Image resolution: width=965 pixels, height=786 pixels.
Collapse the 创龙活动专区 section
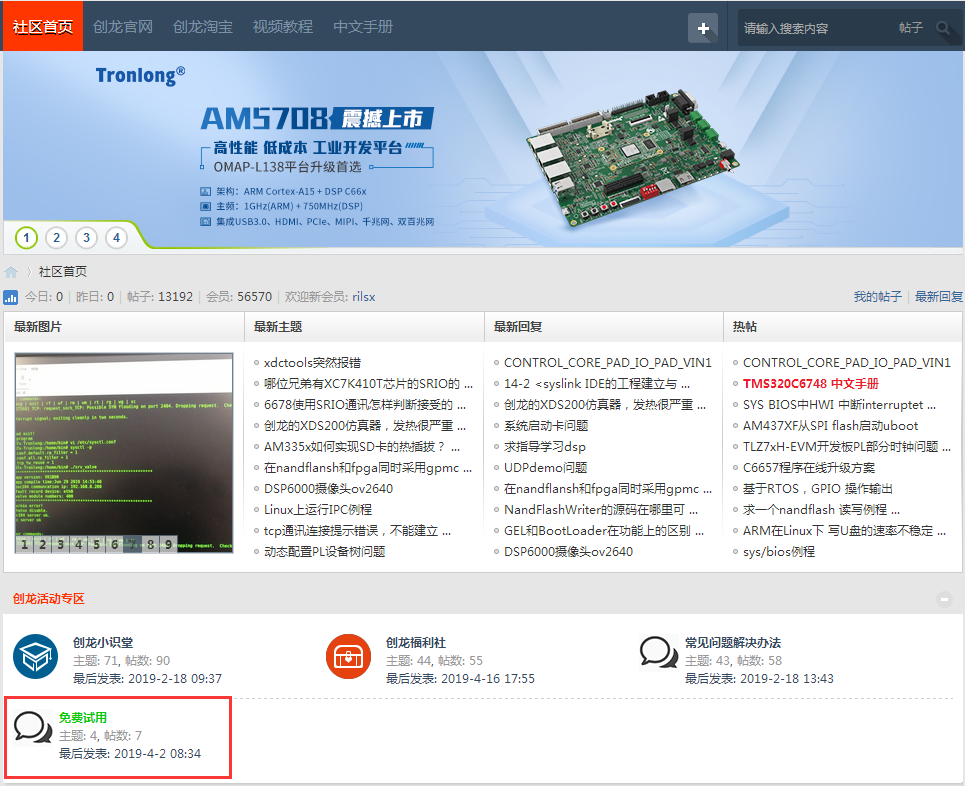click(944, 599)
